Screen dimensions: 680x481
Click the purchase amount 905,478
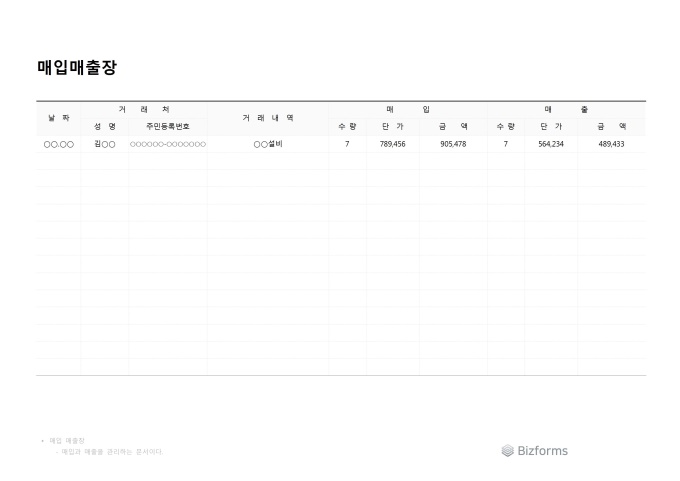(x=452, y=145)
